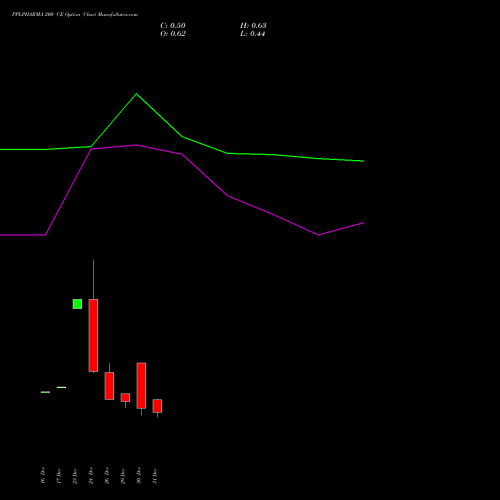Click the 26 Dec date label
Image resolution: width=500 pixels, height=500 pixels.
pyautogui.click(x=107, y=475)
